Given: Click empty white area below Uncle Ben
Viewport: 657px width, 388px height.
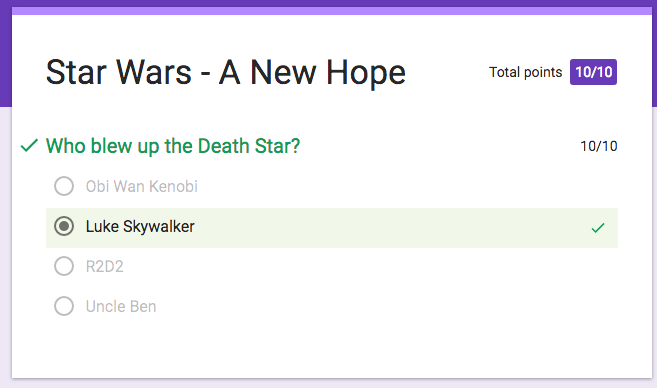Looking at the screenshot, I should (x=332, y=348).
